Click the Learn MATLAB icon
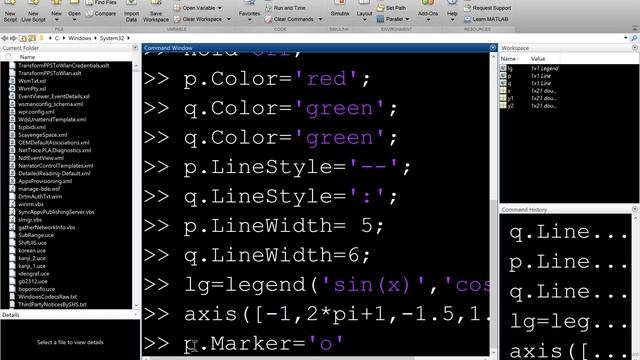The width and height of the screenshot is (640, 360). coord(467,19)
